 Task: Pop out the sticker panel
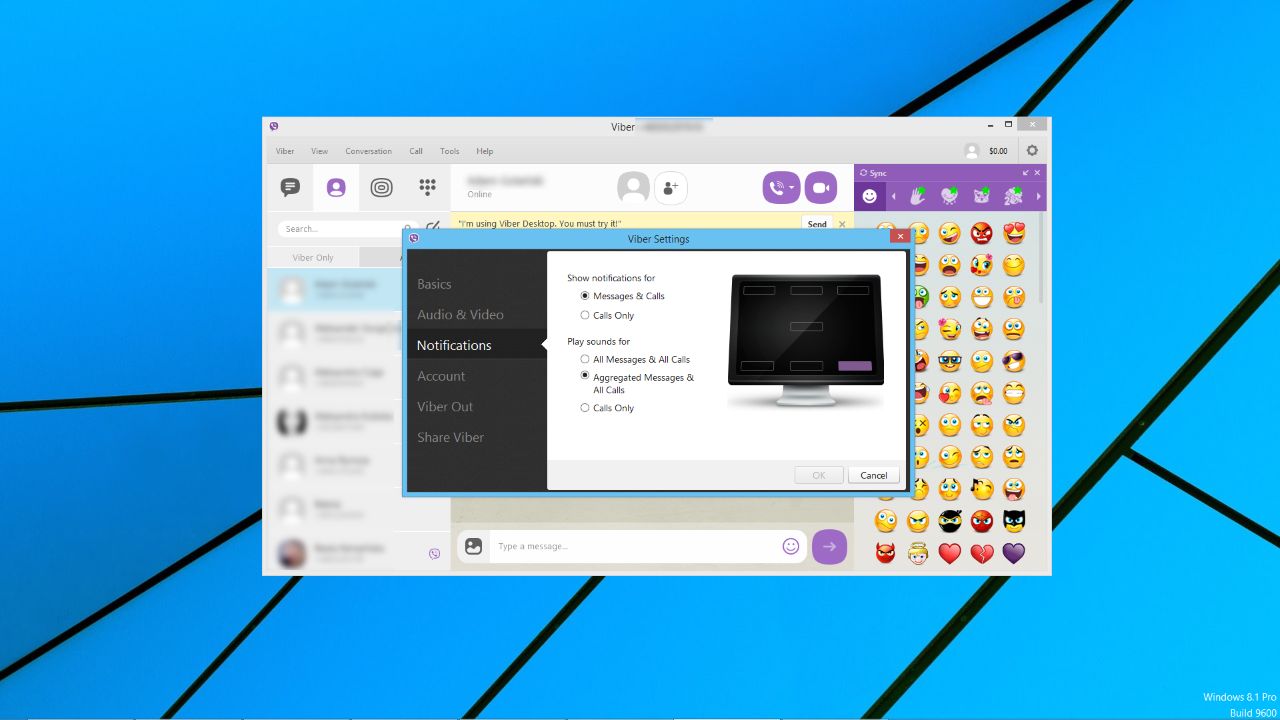(1026, 173)
